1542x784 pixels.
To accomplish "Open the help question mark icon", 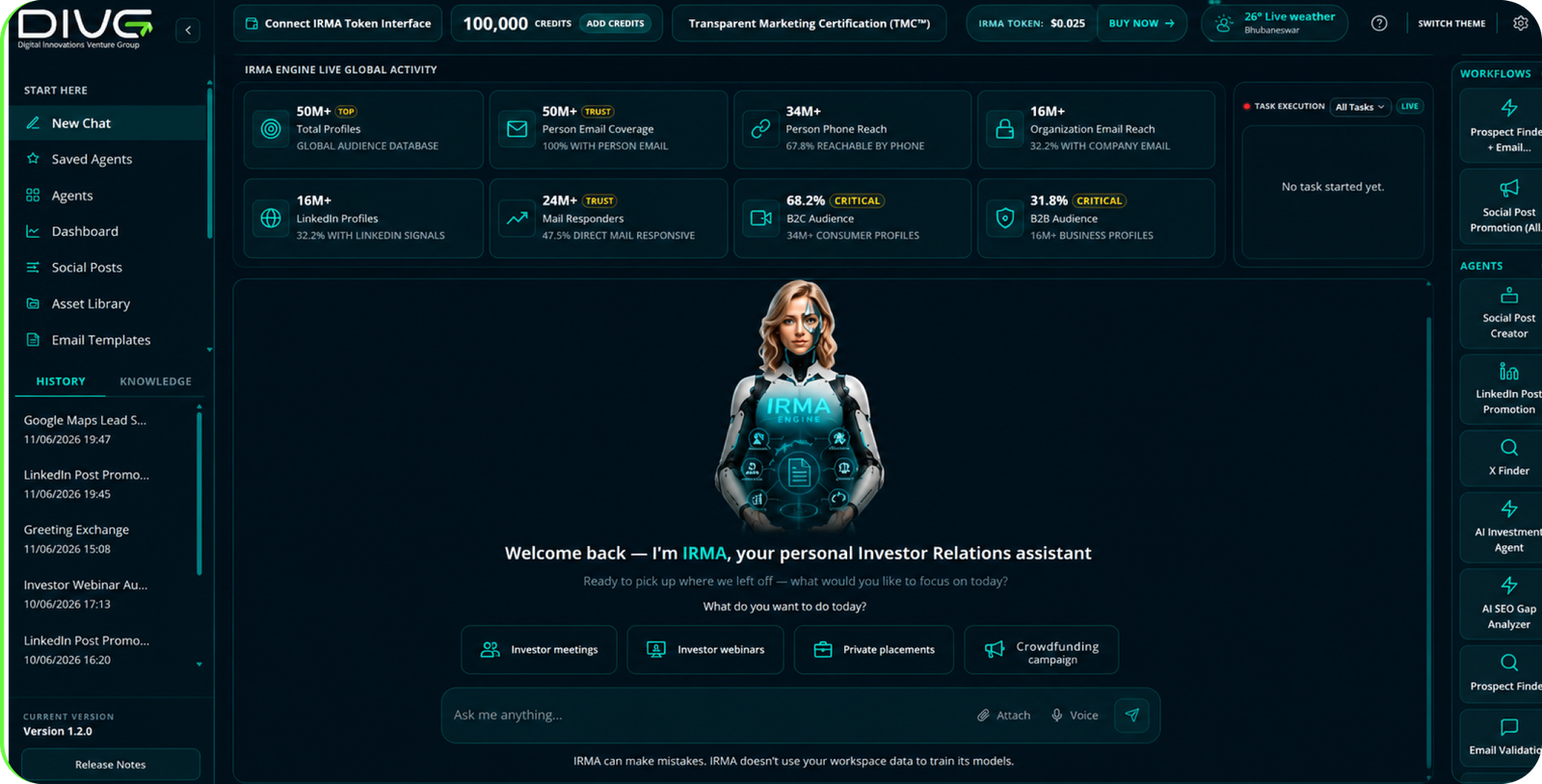I will click(1379, 23).
